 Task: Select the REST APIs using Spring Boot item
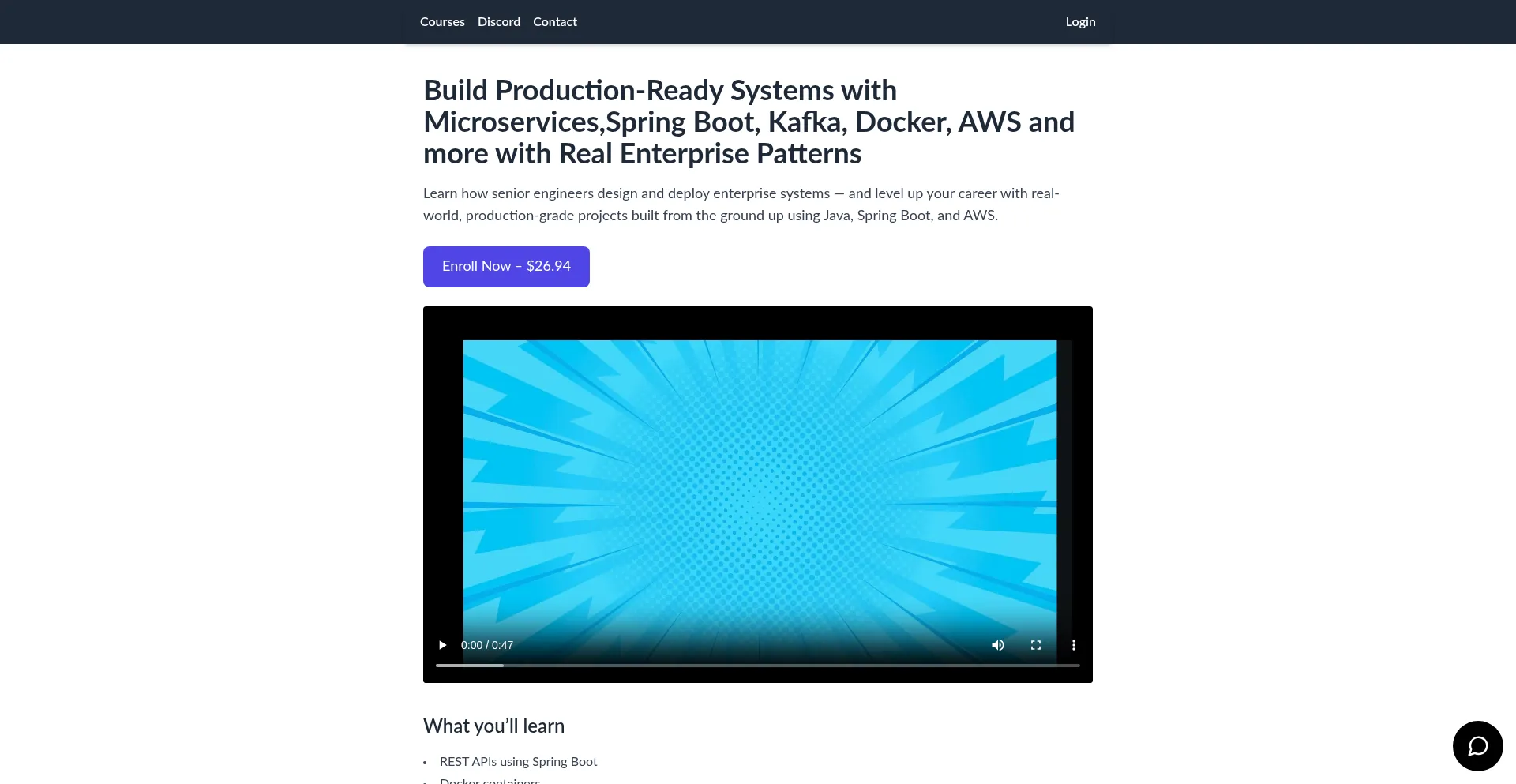518,761
